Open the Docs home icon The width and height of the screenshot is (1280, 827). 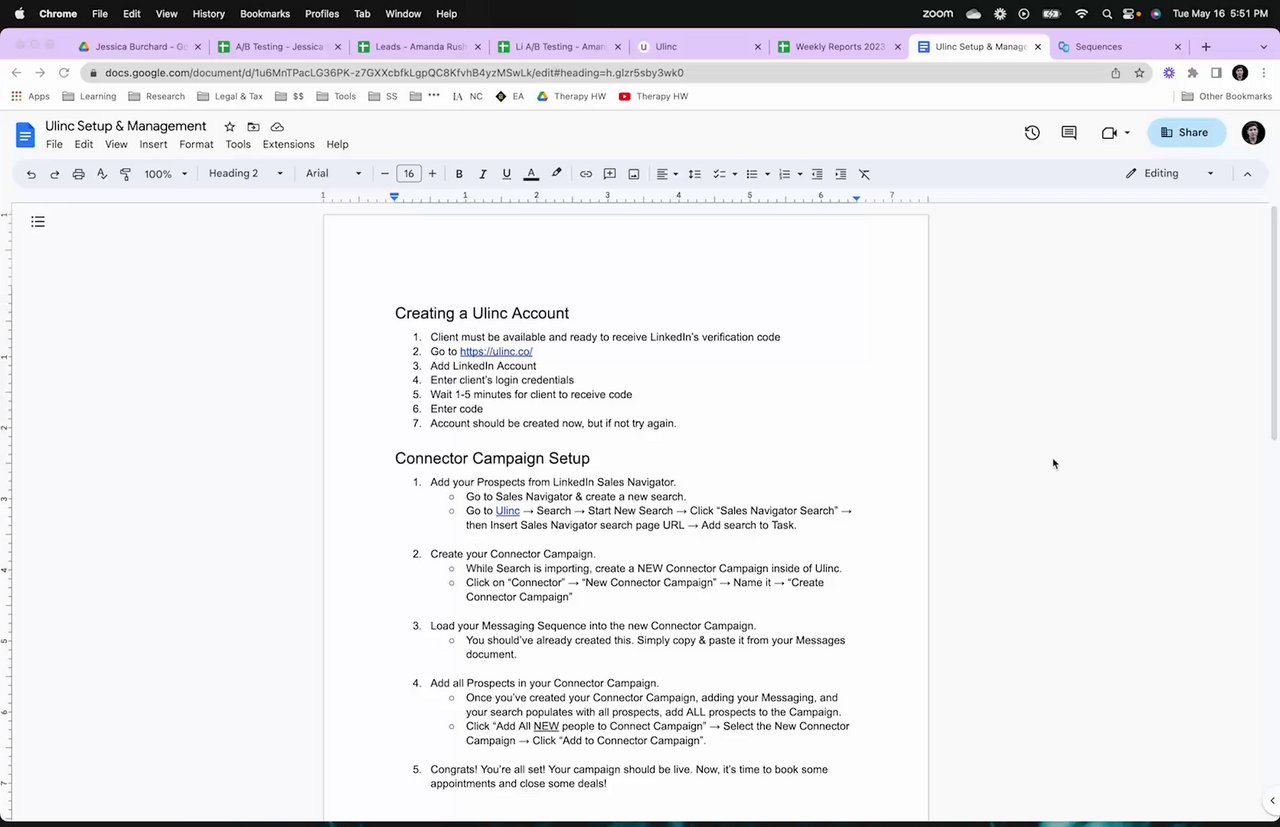(25, 133)
